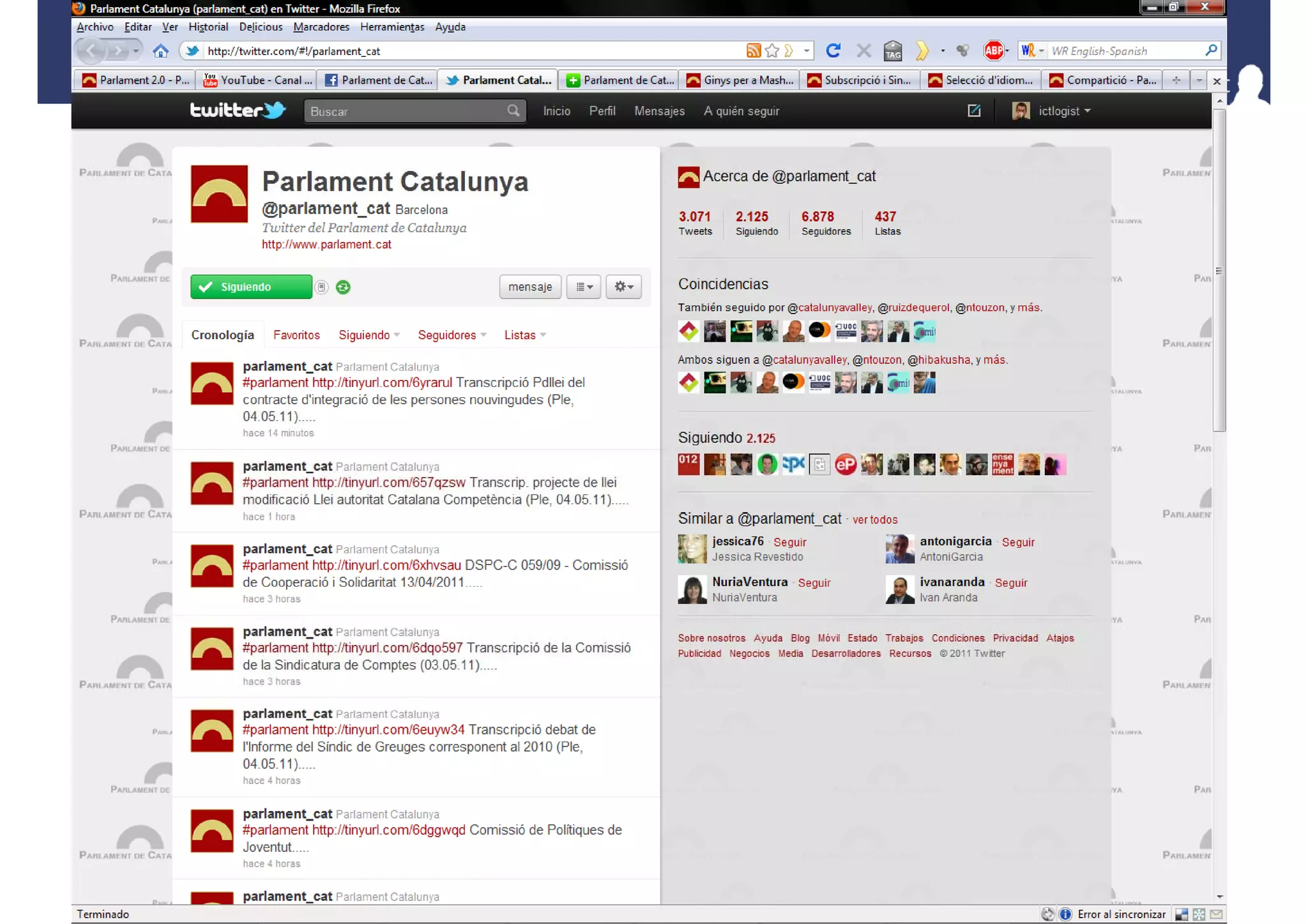Screen dimensions: 1308x924
Task: Switch to the Favoritos tab
Action: coord(296,335)
